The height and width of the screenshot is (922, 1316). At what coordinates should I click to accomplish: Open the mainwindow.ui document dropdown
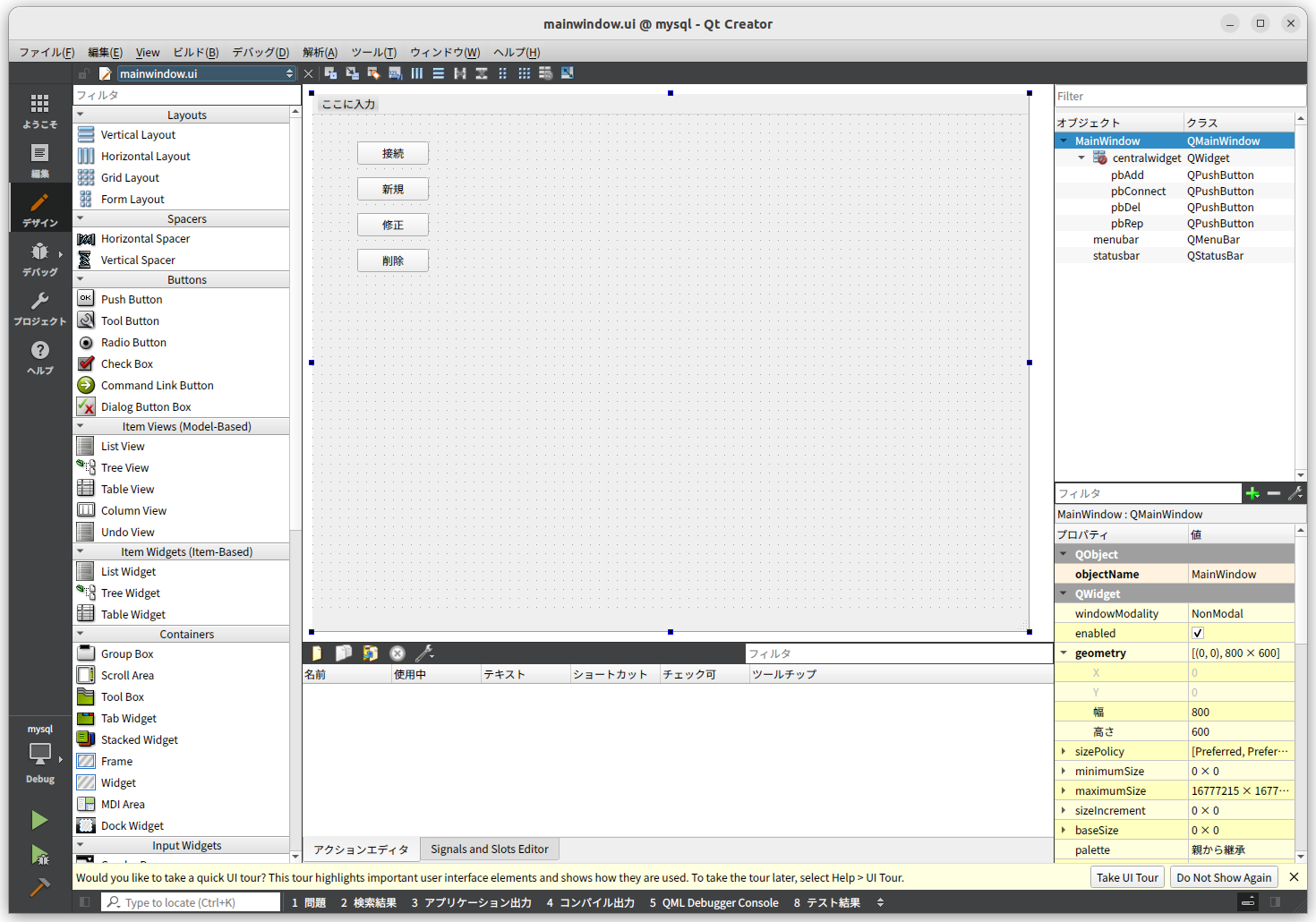(206, 73)
